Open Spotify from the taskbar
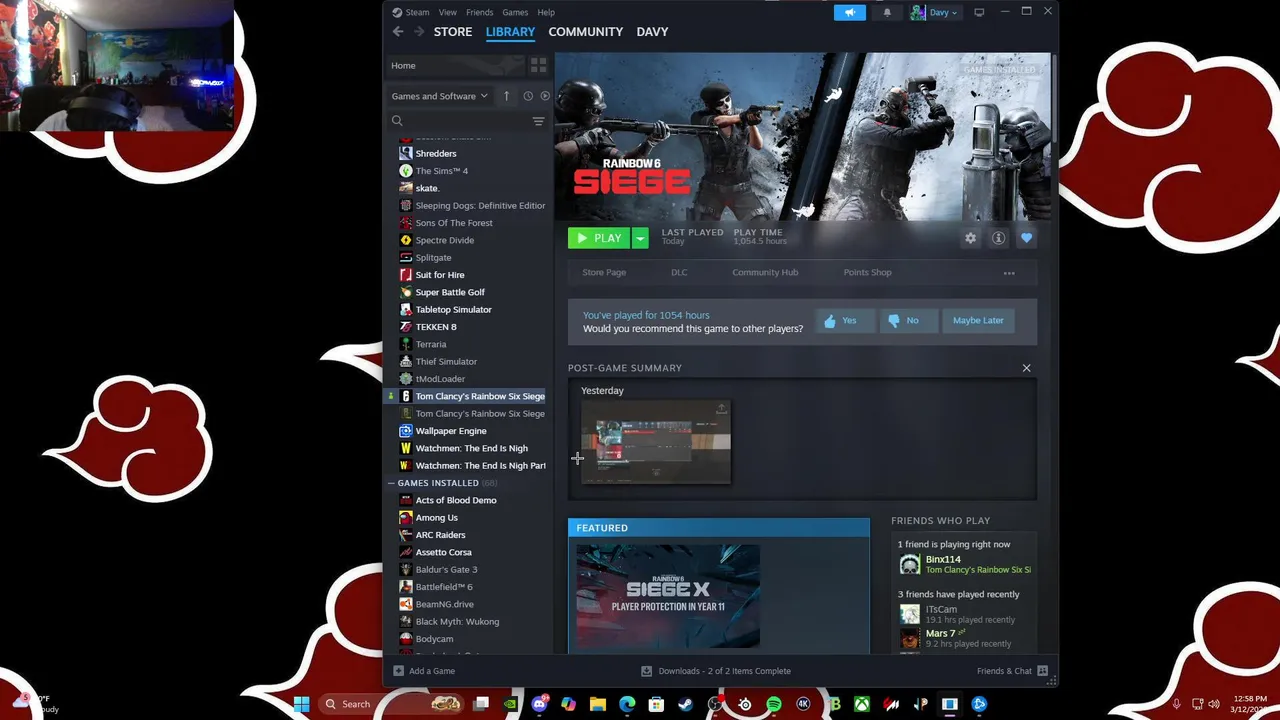 point(774,704)
